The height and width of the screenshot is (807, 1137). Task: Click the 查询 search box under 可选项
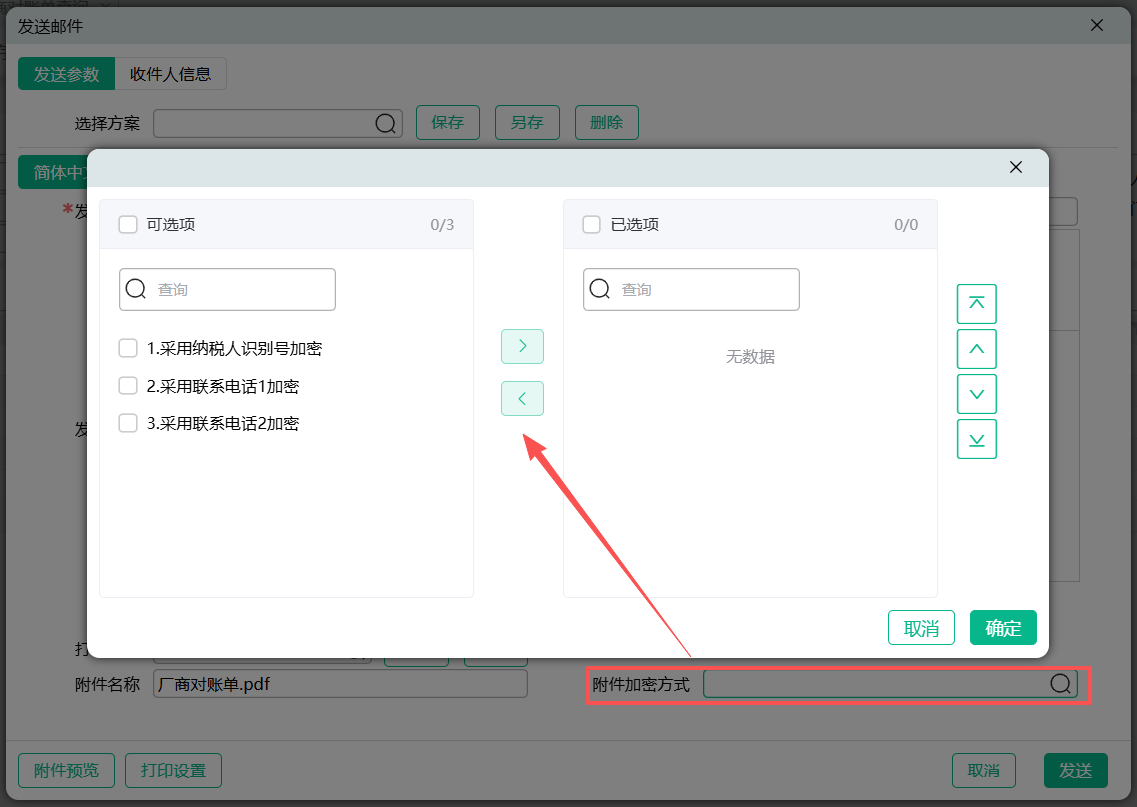point(240,289)
